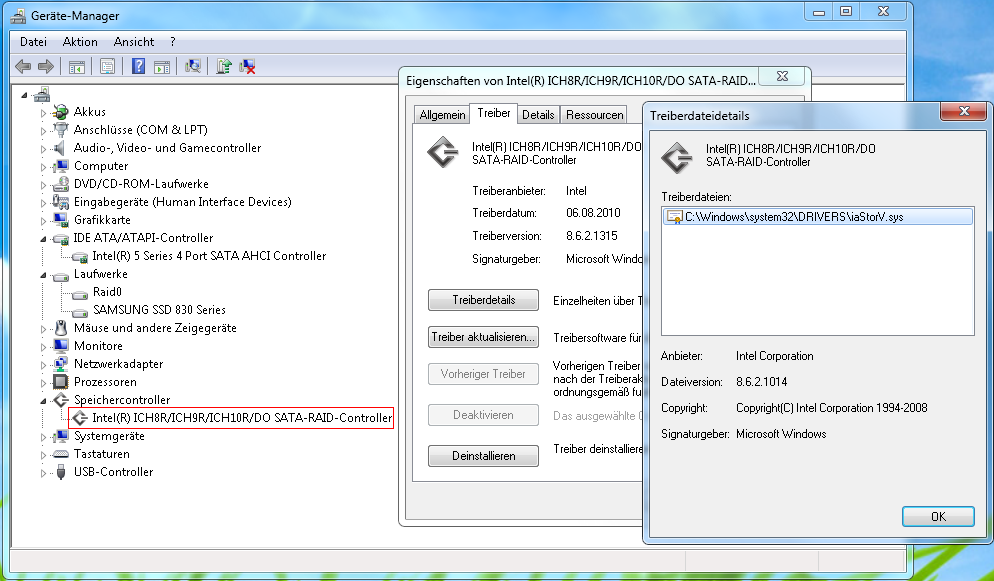Select the Treiber tab

494,113
